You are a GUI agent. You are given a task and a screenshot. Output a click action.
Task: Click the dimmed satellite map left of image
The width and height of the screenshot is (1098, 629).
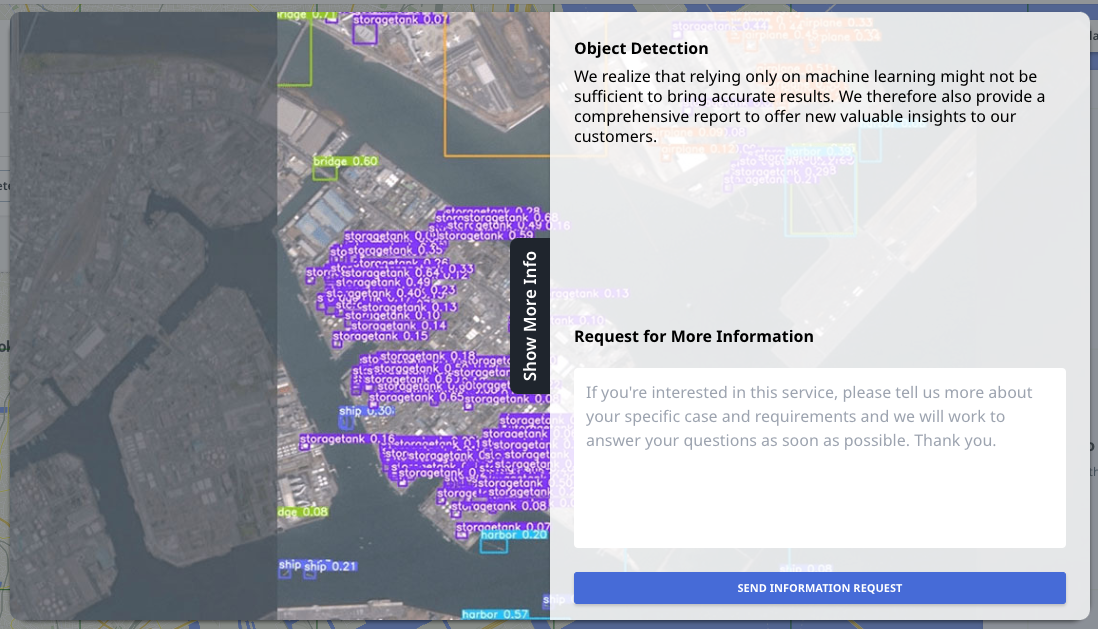(140, 320)
